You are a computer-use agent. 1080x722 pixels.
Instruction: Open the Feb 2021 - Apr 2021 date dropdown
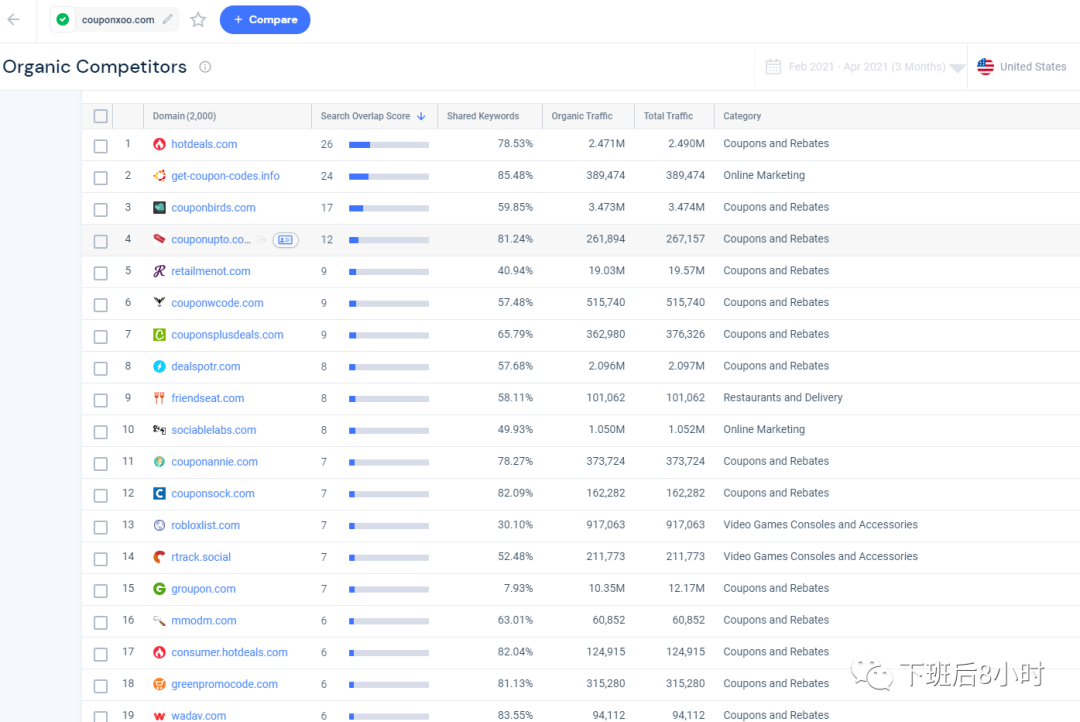pyautogui.click(x=866, y=67)
